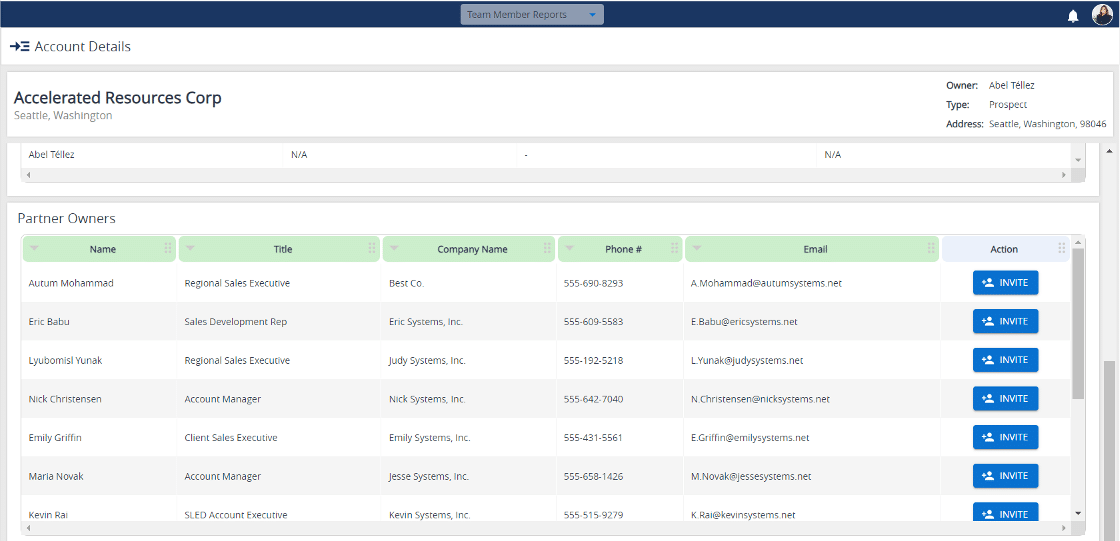Click the Account Details menu toggle icon

19,46
